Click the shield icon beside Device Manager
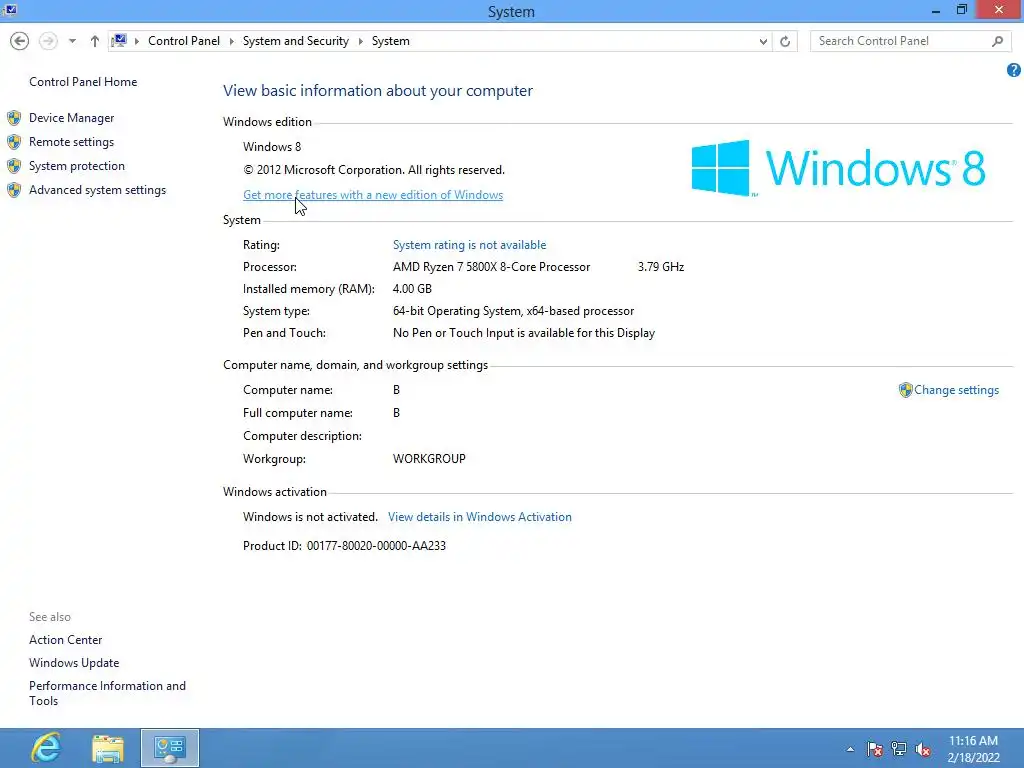 pos(14,118)
